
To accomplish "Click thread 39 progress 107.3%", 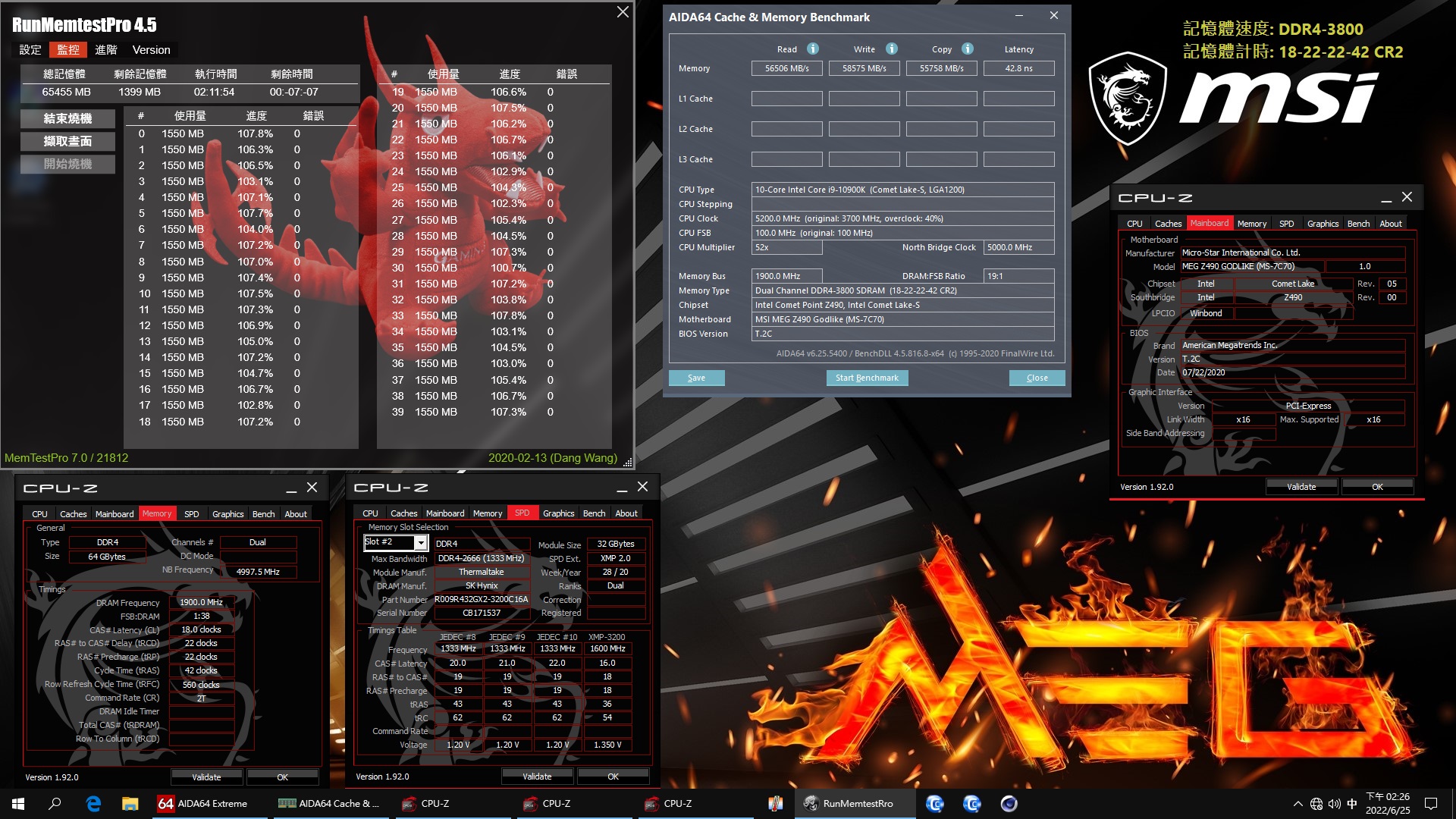I will tap(508, 412).
